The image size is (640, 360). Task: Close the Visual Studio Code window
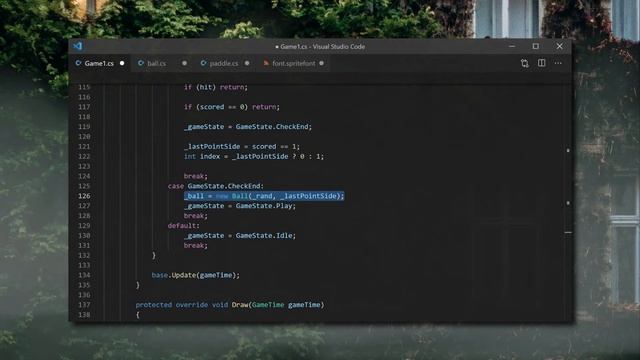point(560,46)
